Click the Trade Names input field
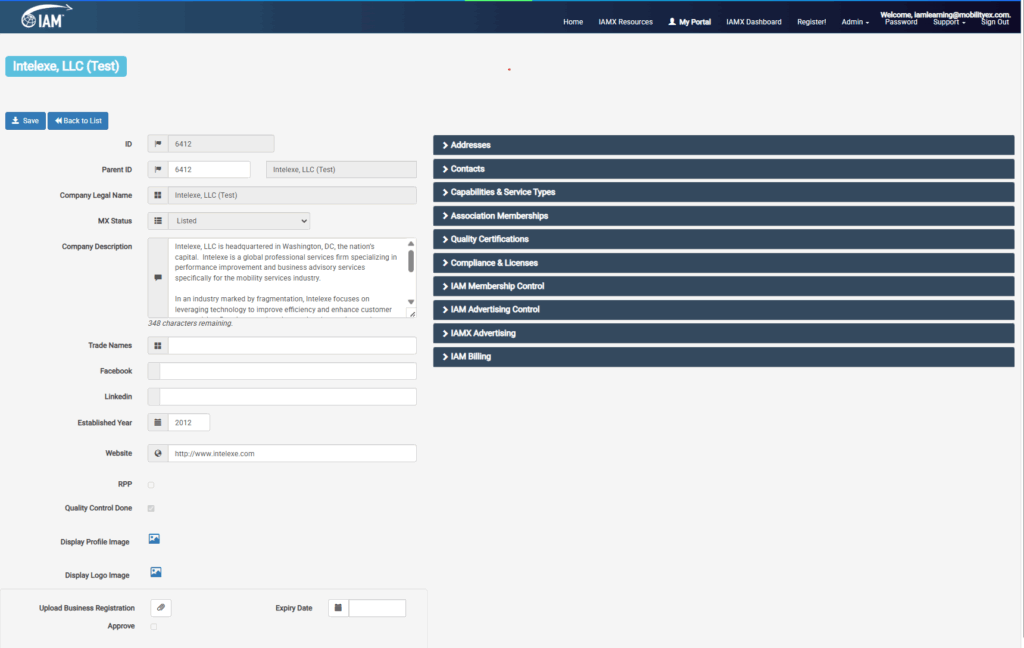 [x=292, y=346]
